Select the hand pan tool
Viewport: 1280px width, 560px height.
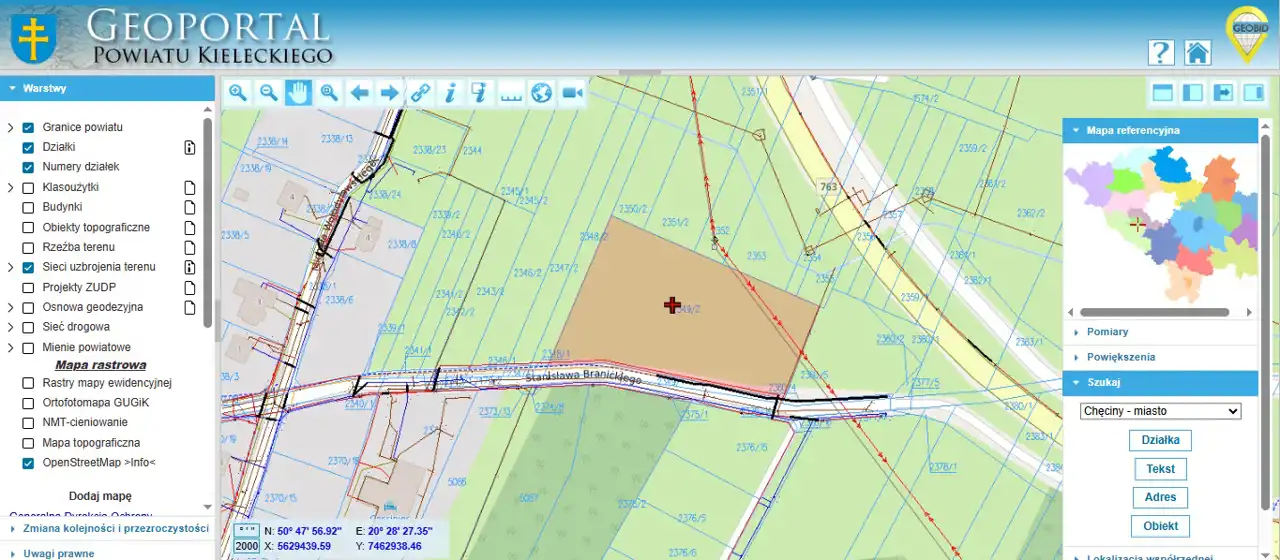[x=298, y=93]
